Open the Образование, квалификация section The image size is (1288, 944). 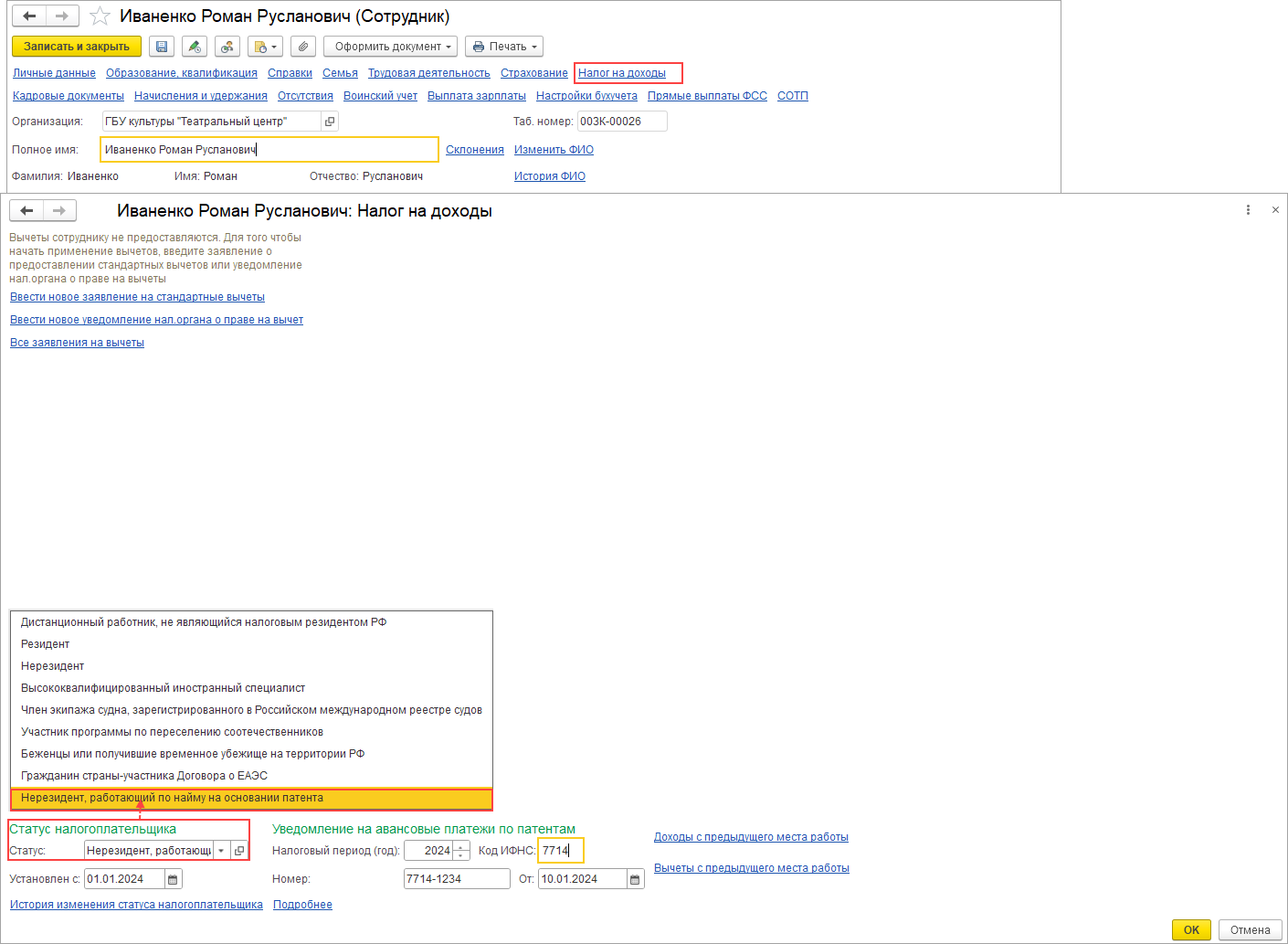pos(182,73)
